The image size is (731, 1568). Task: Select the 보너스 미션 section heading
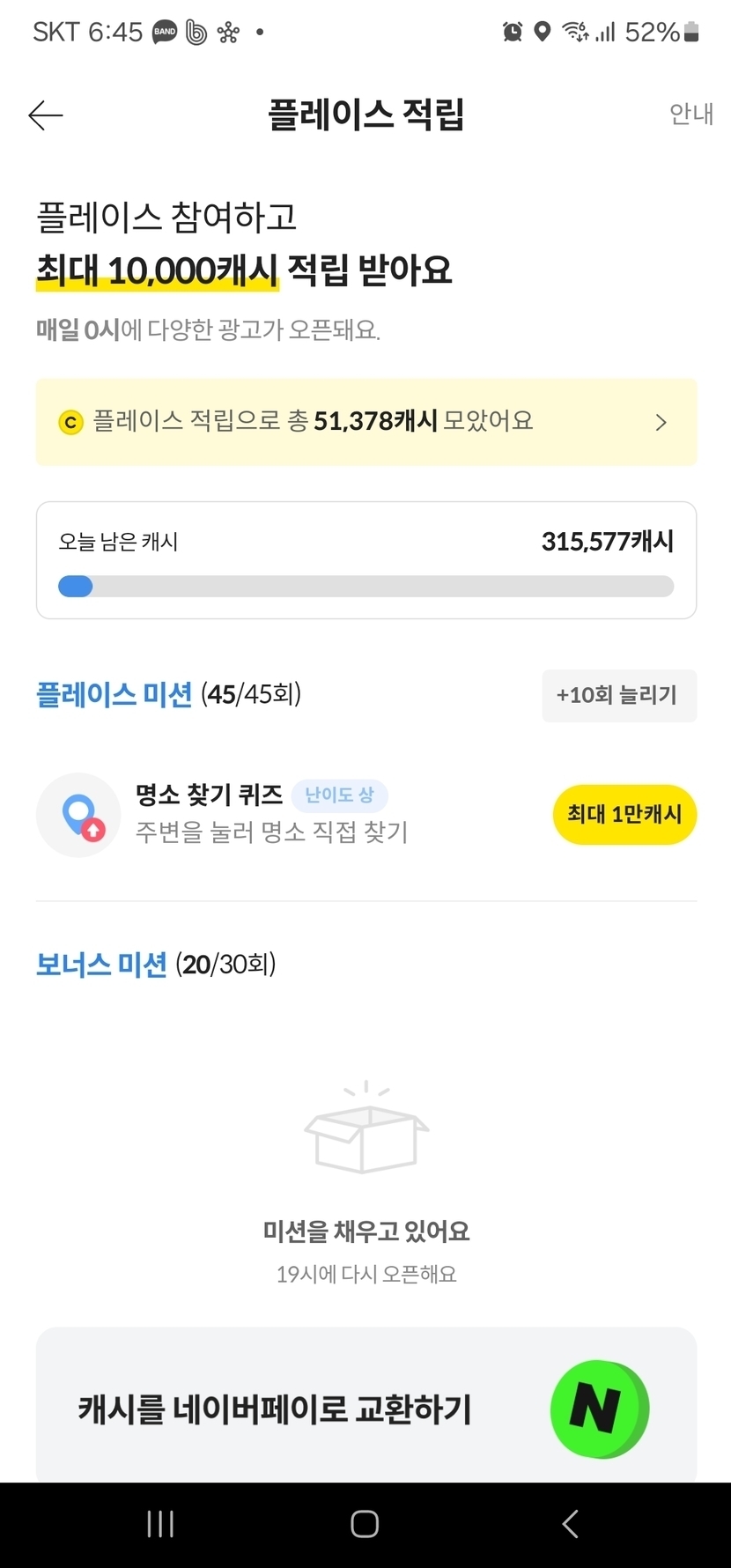click(x=101, y=965)
